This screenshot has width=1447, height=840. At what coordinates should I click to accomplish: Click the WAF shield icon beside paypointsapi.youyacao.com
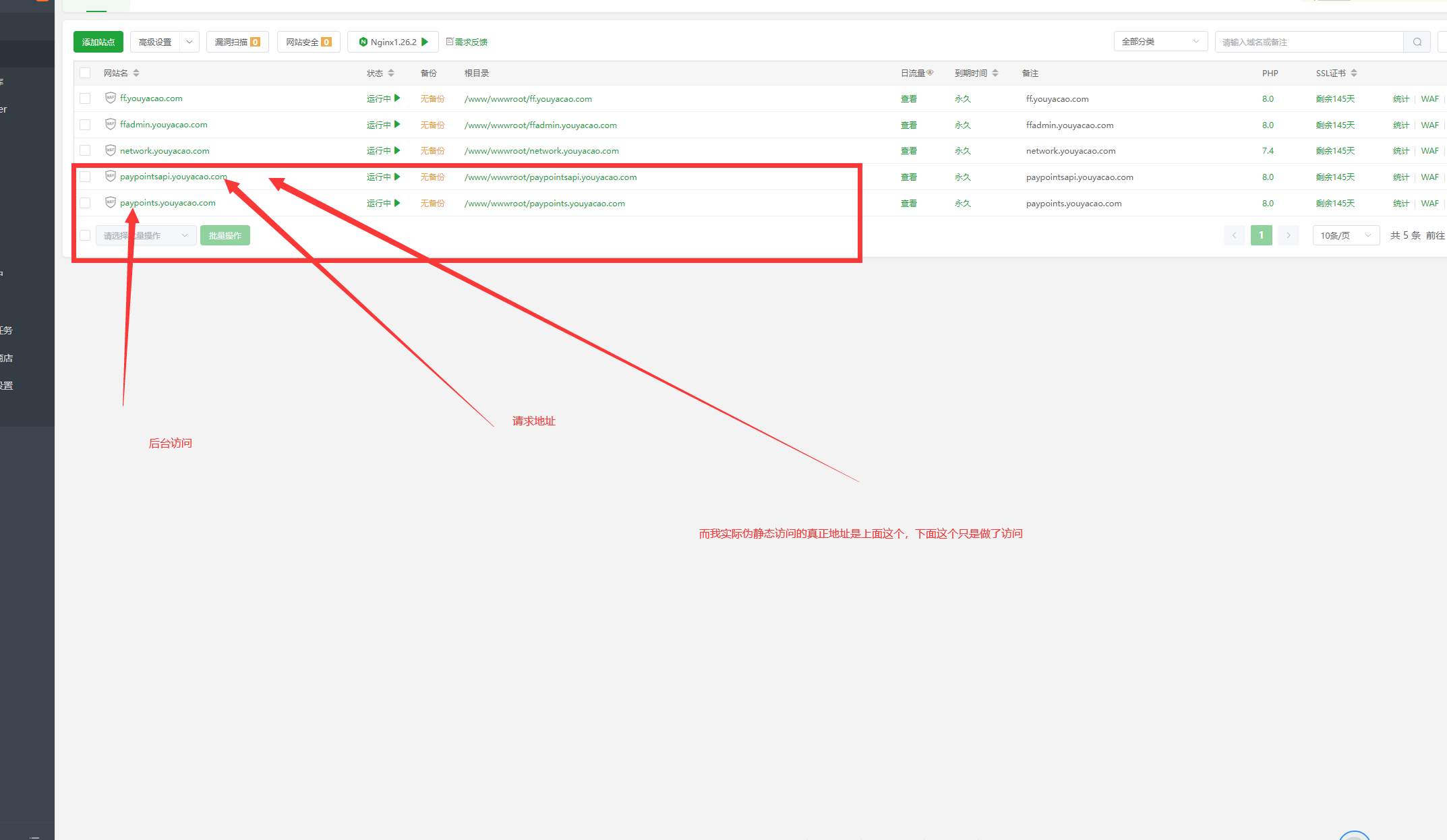[111, 176]
